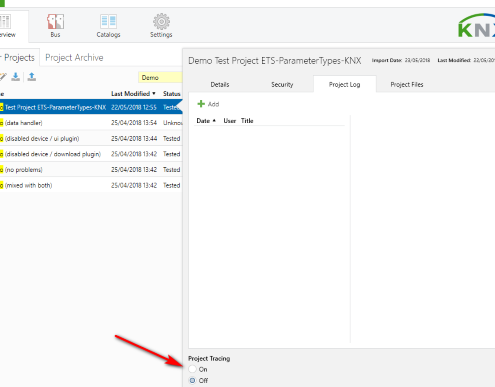Select the (disabled device / ui plugin) project
Viewport: 495px width, 387px height.
pyautogui.click(x=91, y=138)
